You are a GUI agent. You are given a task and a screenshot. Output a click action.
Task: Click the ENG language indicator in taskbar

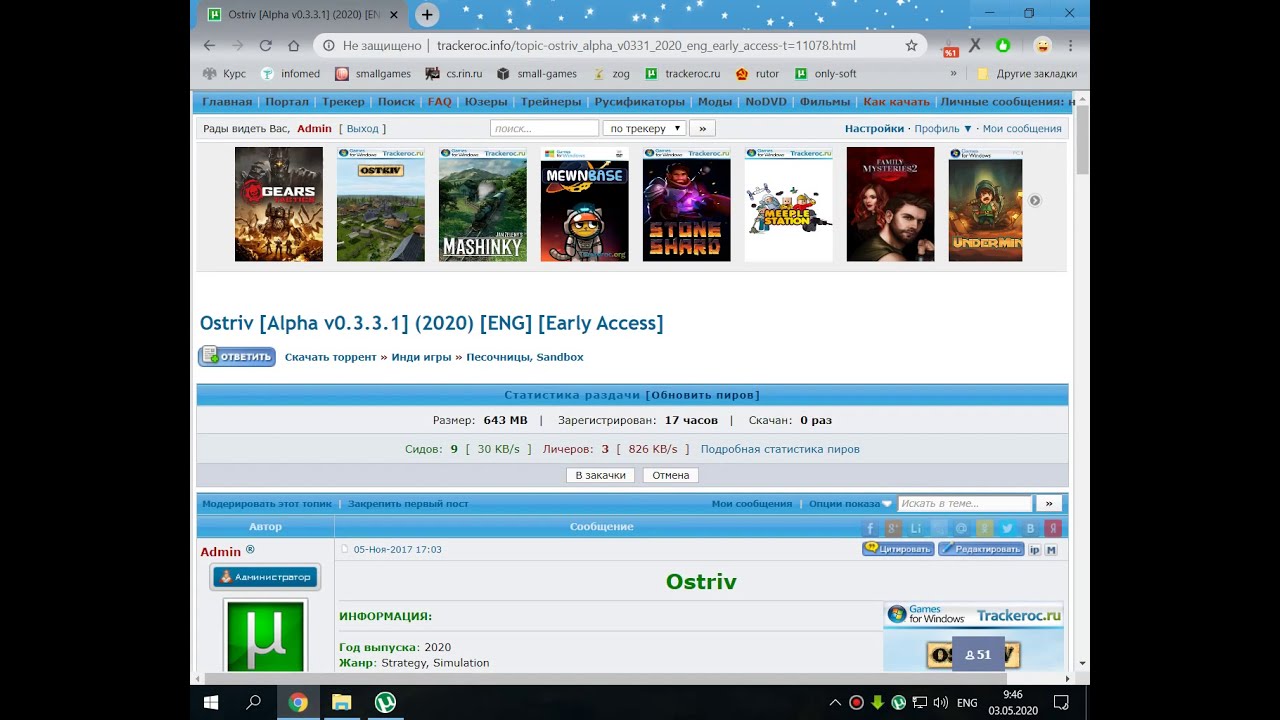coord(967,702)
